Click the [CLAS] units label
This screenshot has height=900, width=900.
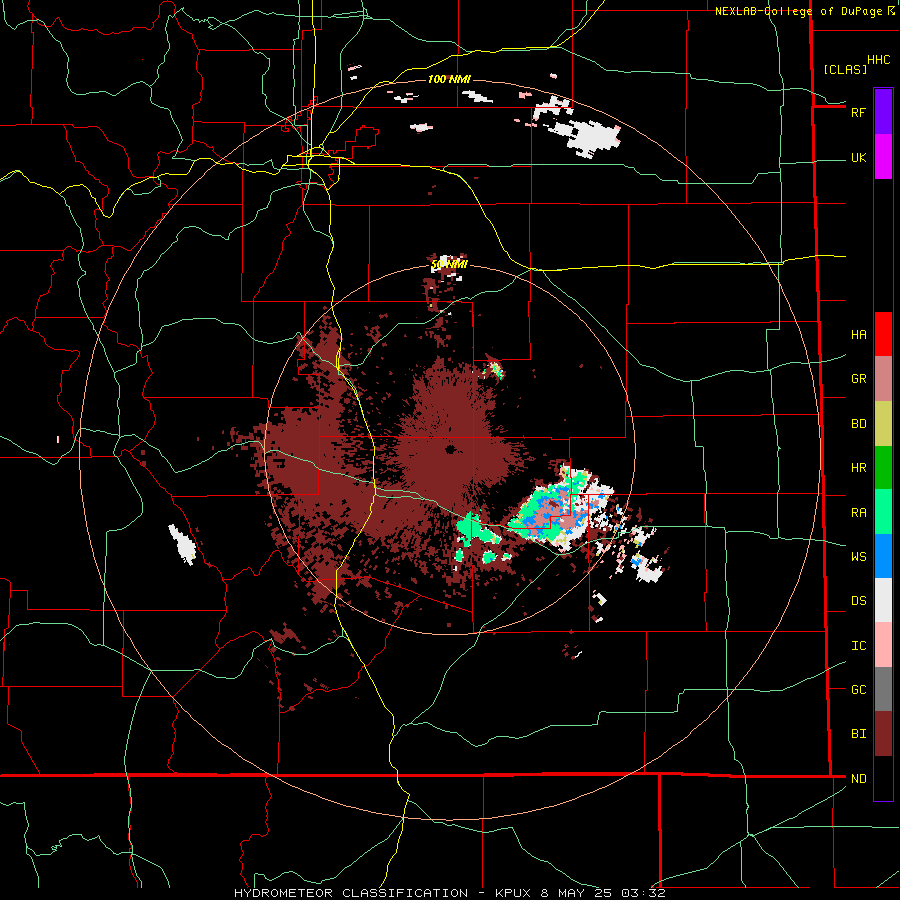845,70
